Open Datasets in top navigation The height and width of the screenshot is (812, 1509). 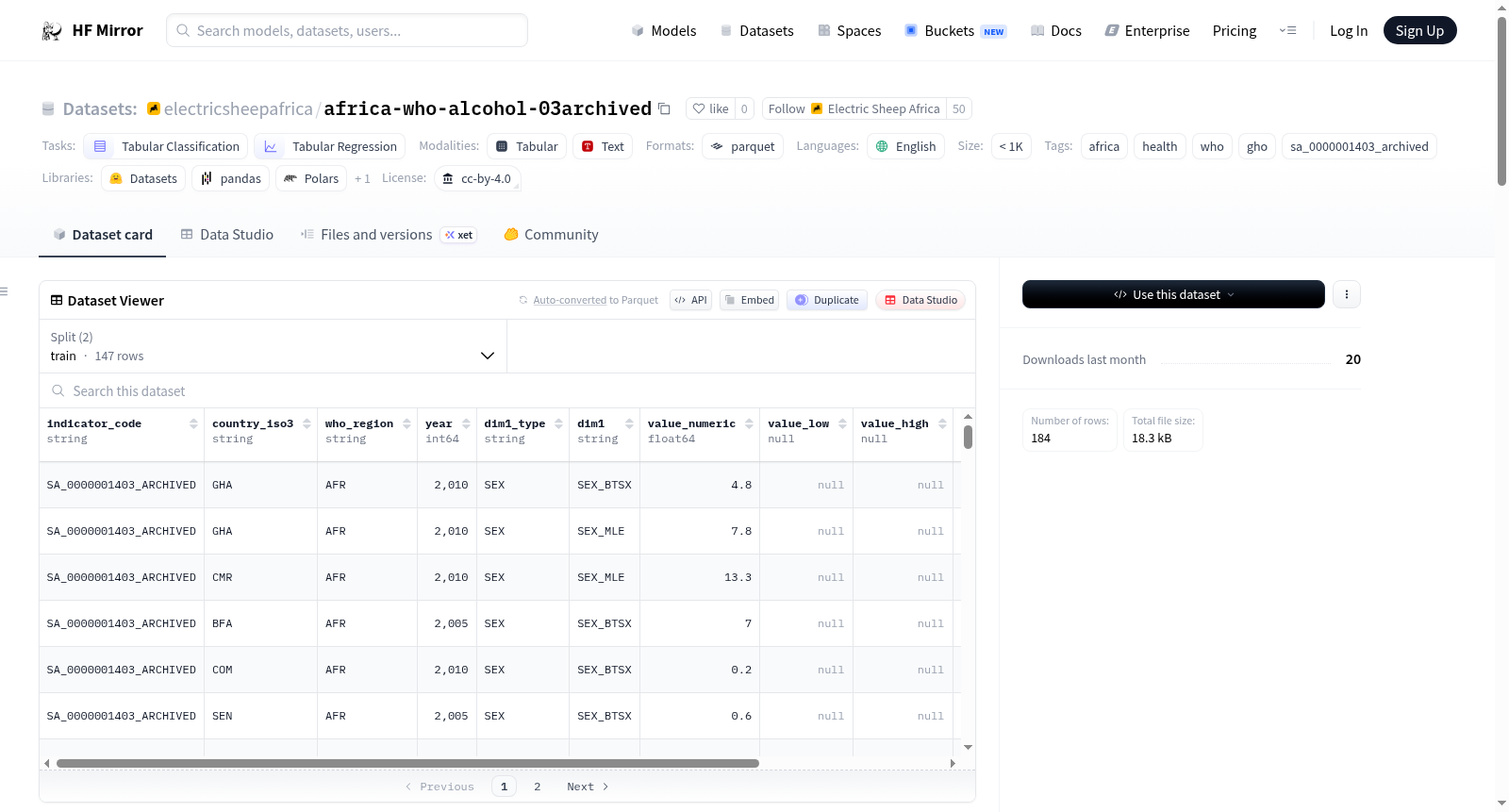point(757,30)
